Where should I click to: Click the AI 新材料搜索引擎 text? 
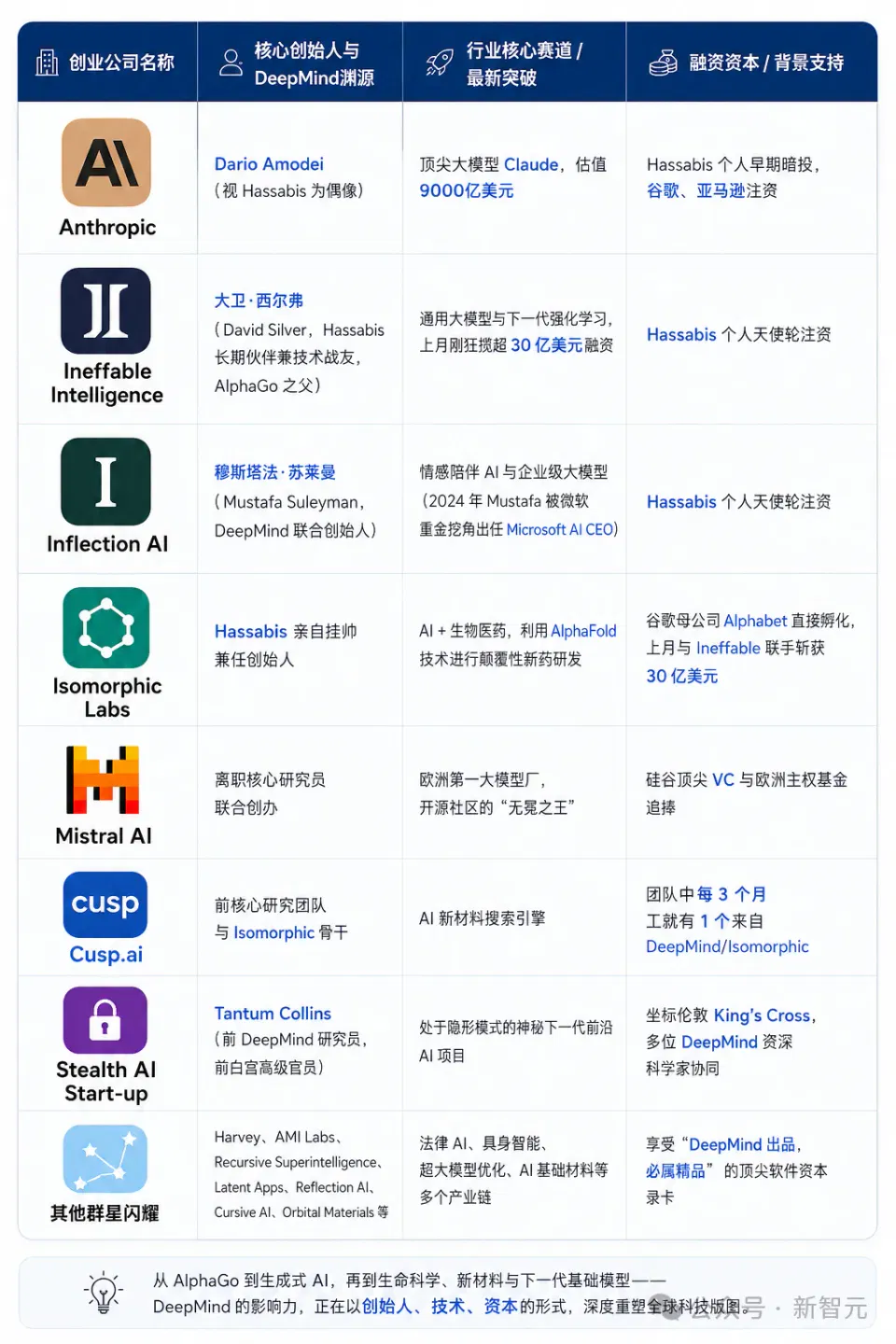point(483,919)
